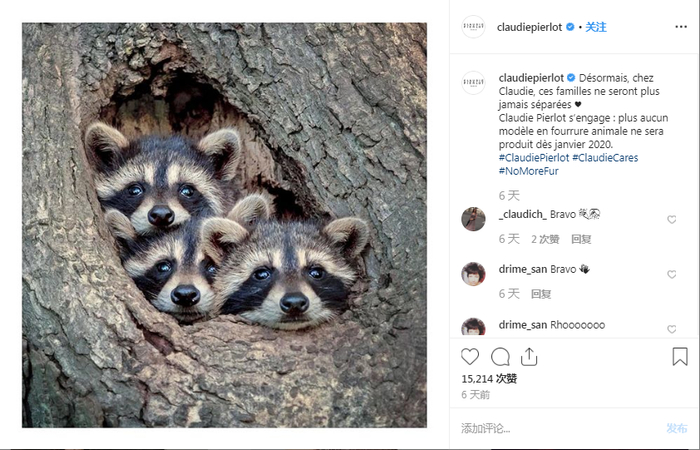The width and height of the screenshot is (700, 450).
Task: Reply to _claudich_'s comment
Action: 581,239
